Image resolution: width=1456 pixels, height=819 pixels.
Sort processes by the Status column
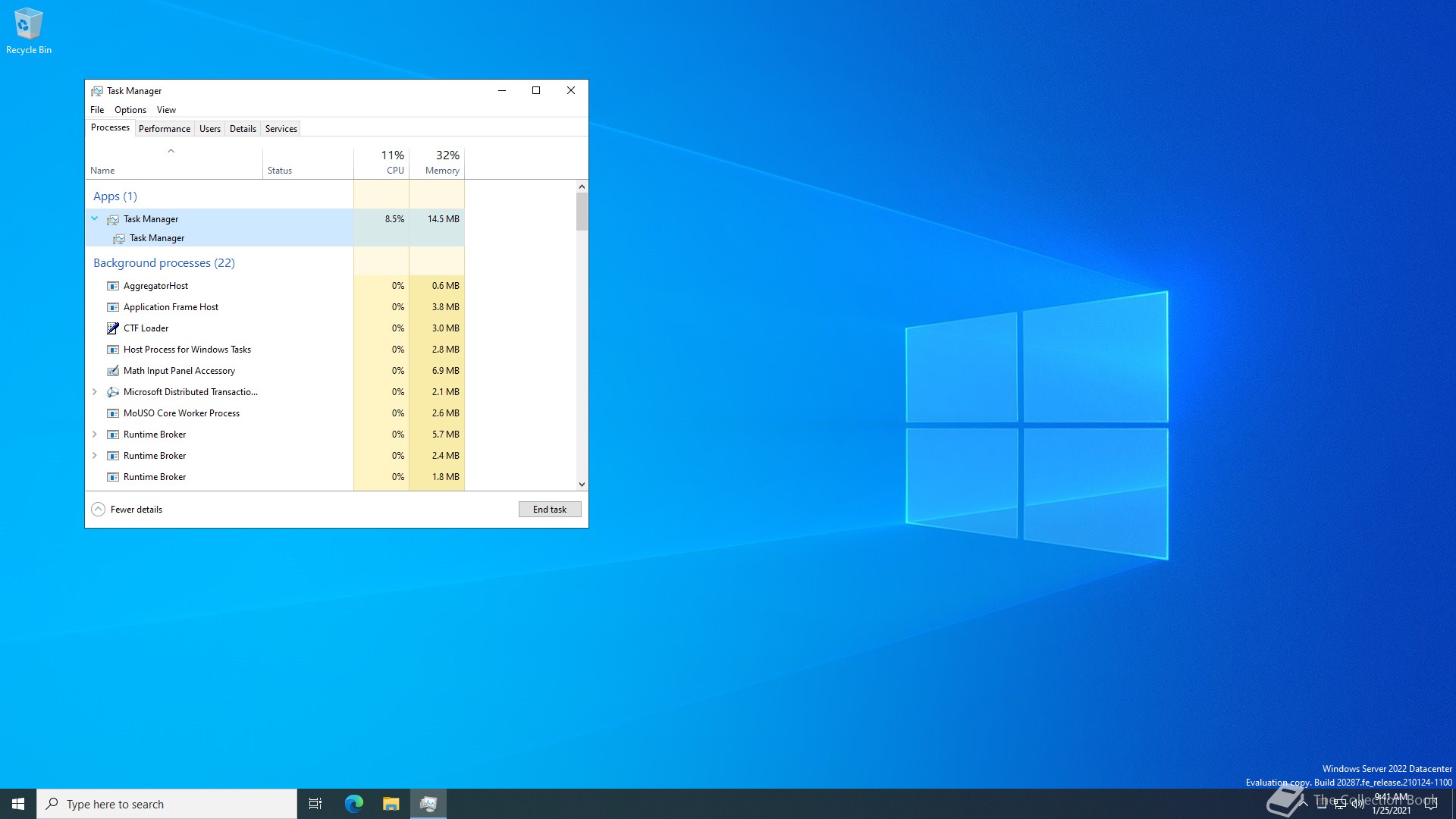point(308,162)
